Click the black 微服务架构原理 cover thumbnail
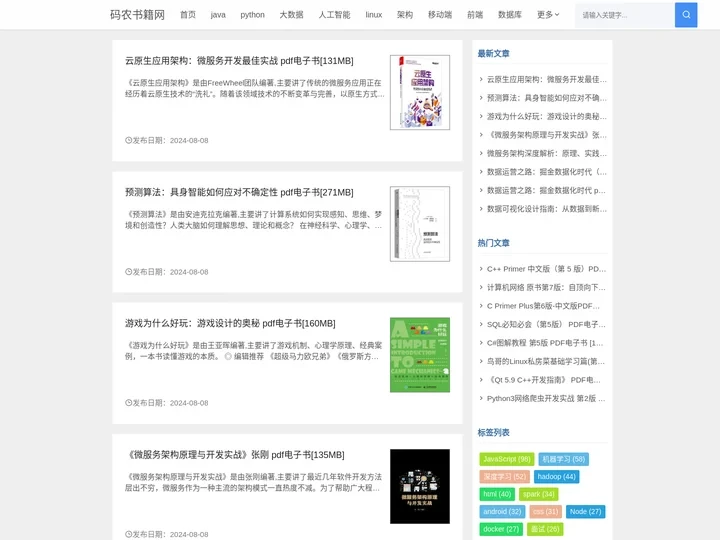720x540 pixels. point(420,486)
